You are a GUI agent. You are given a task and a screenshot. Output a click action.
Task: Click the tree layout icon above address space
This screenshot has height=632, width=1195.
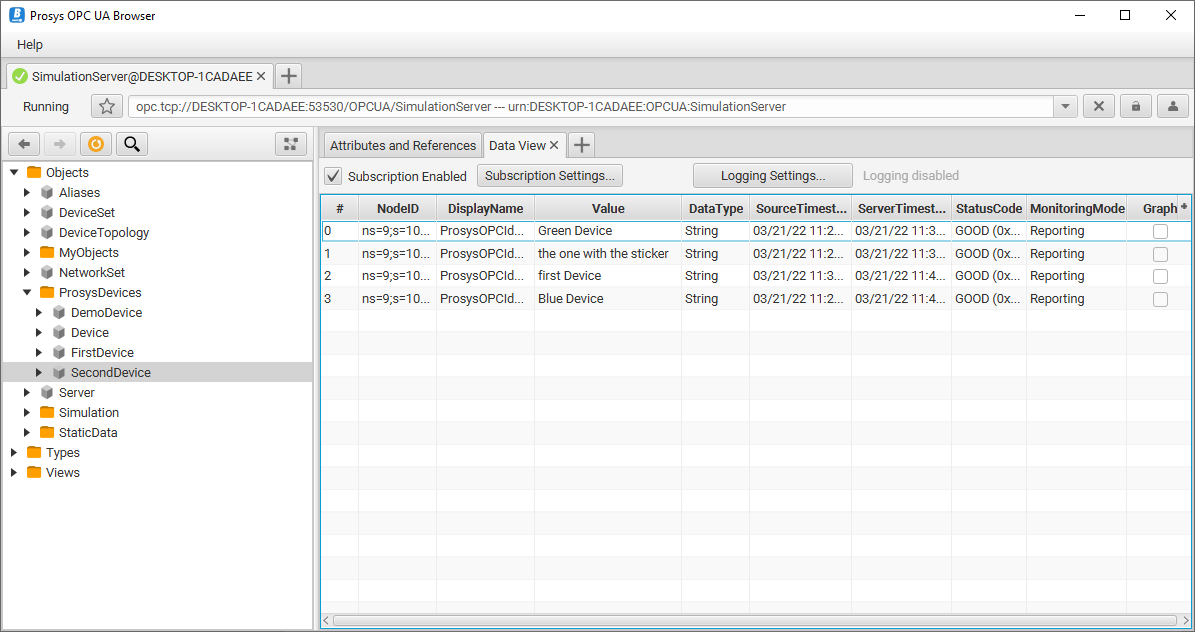tap(291, 144)
